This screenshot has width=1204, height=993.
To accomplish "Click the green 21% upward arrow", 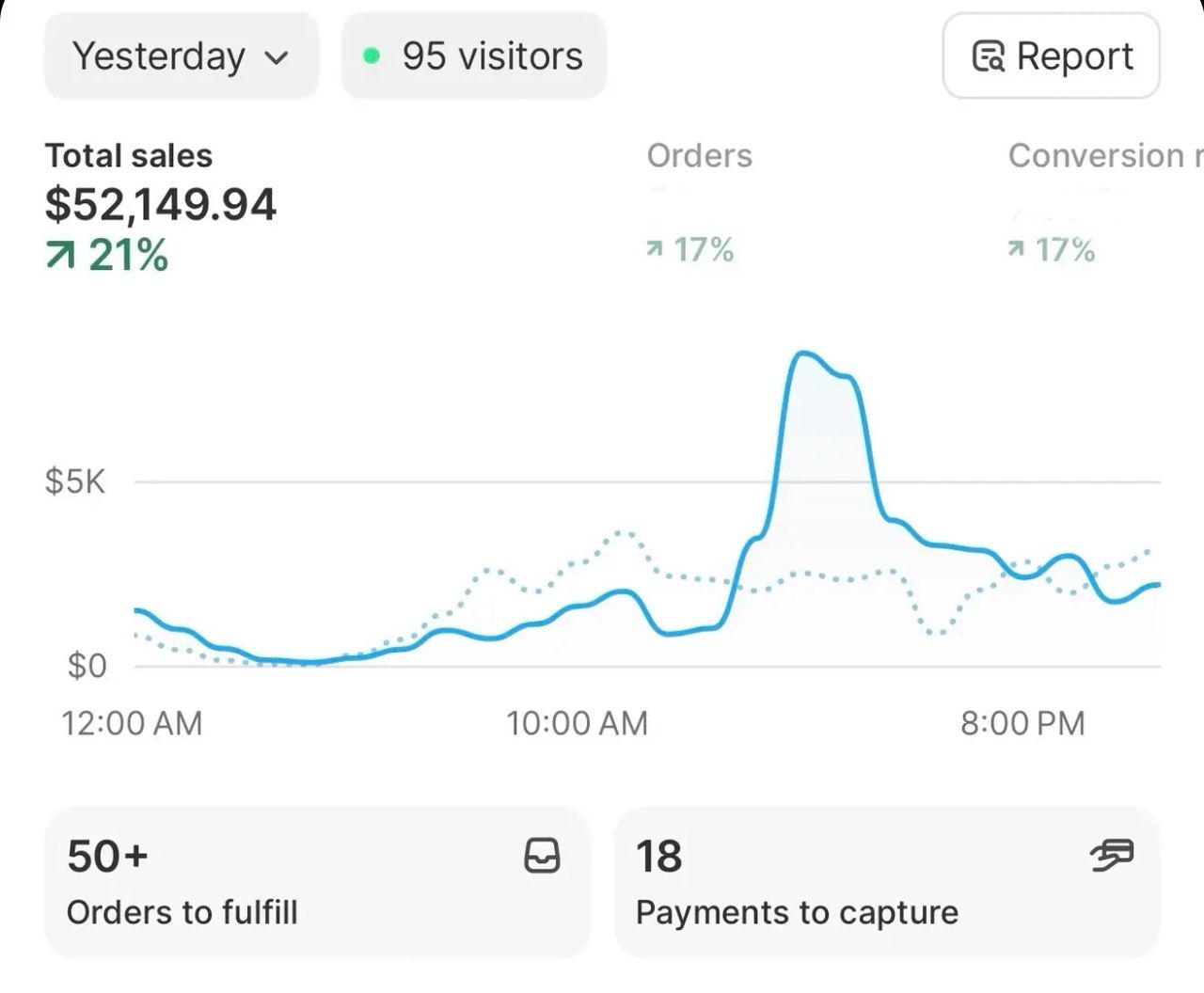I will [60, 255].
